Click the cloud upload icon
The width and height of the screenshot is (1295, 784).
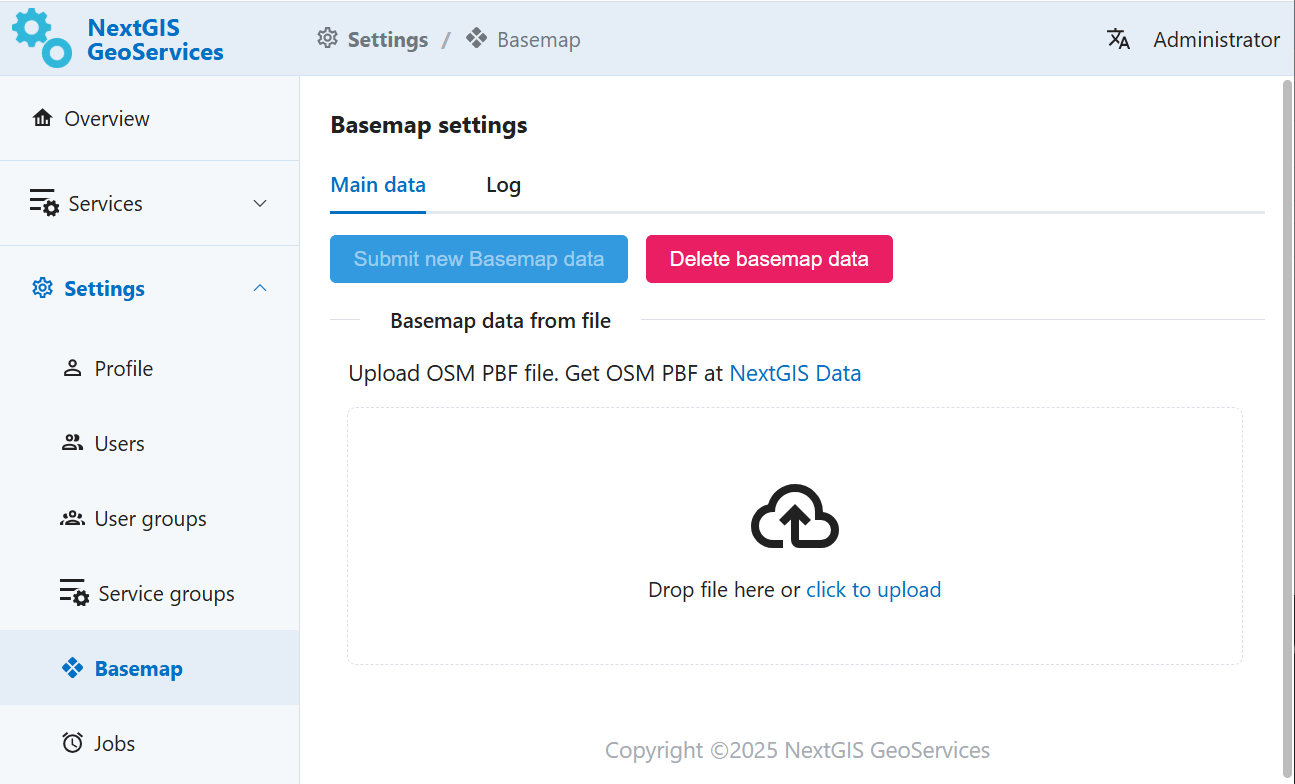coord(794,517)
